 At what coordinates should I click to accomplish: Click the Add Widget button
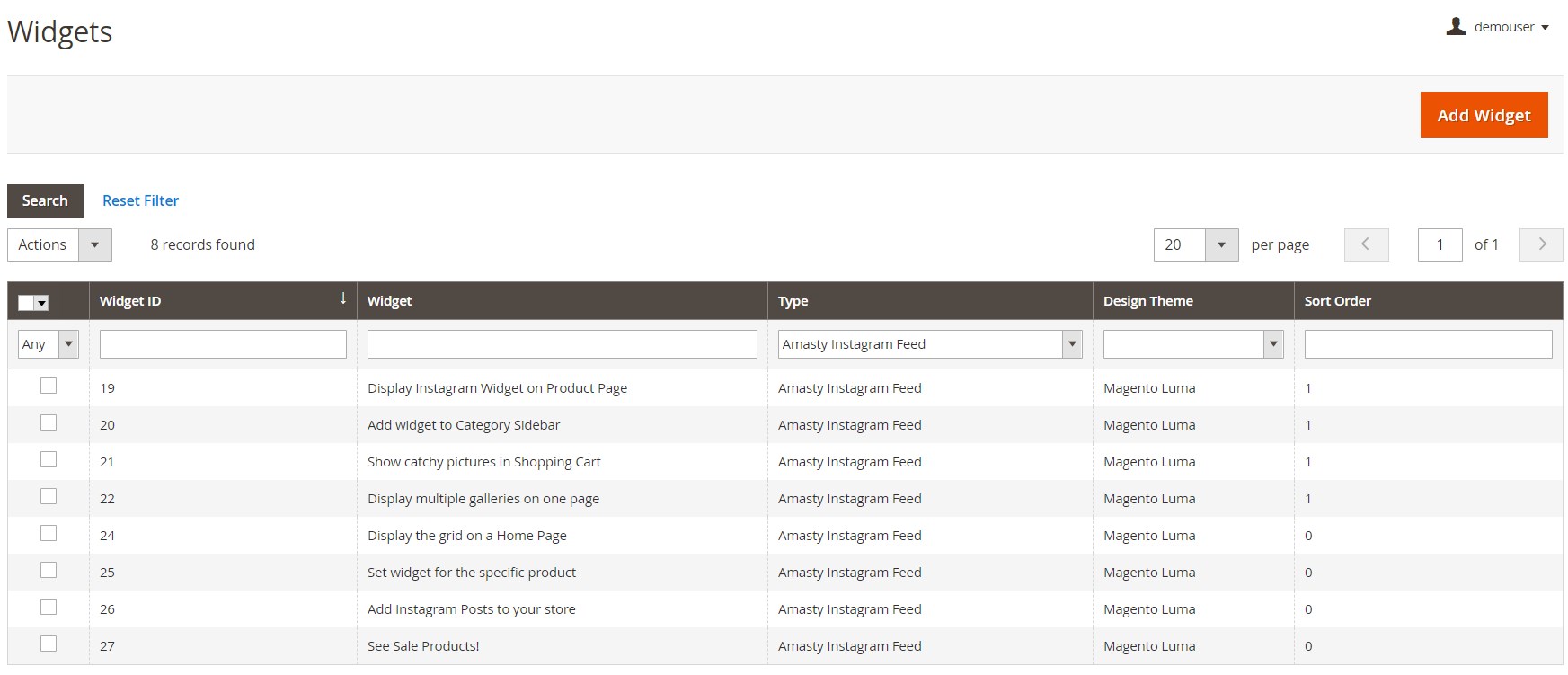point(1484,115)
